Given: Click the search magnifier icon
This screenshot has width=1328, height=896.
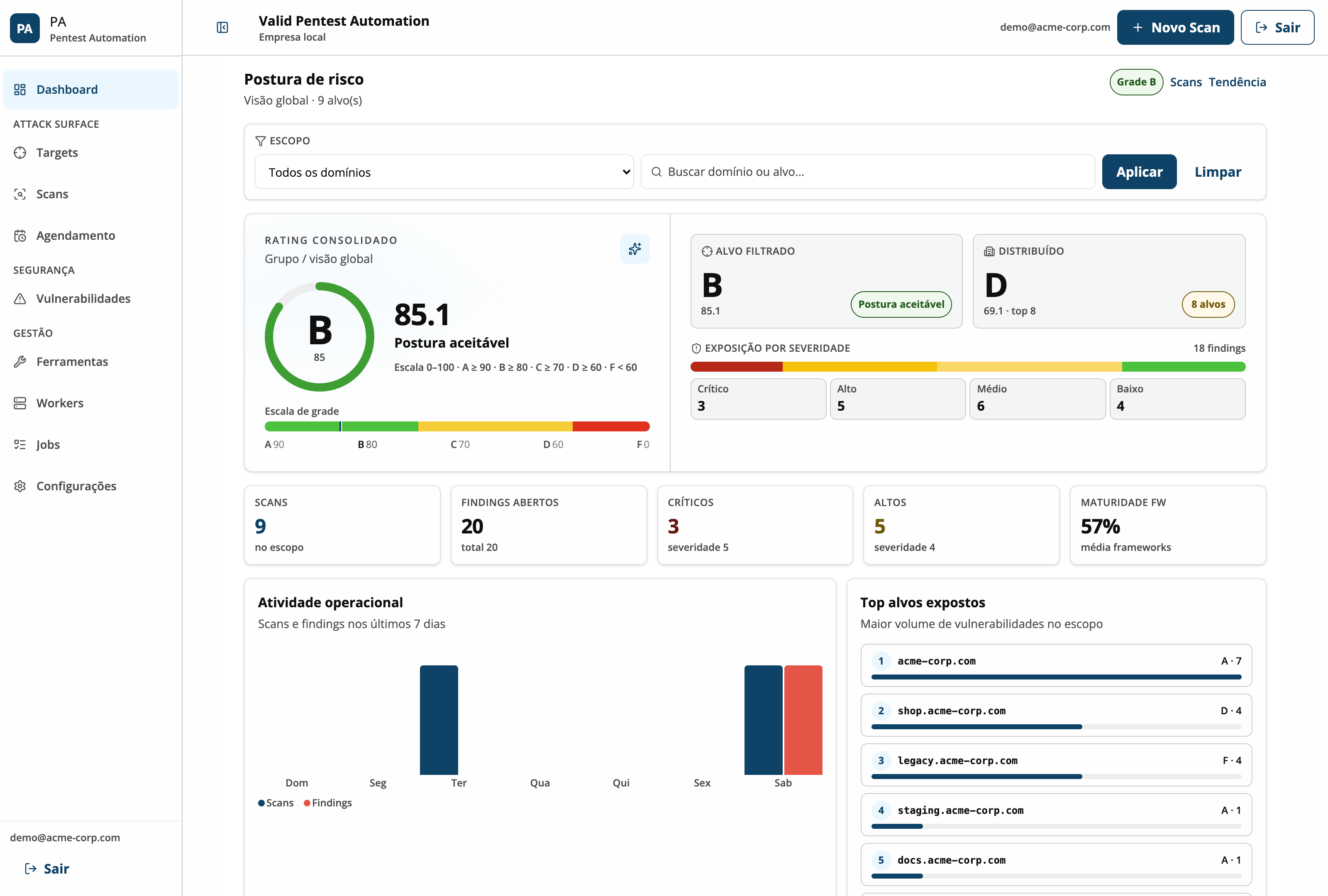Looking at the screenshot, I should (657, 172).
